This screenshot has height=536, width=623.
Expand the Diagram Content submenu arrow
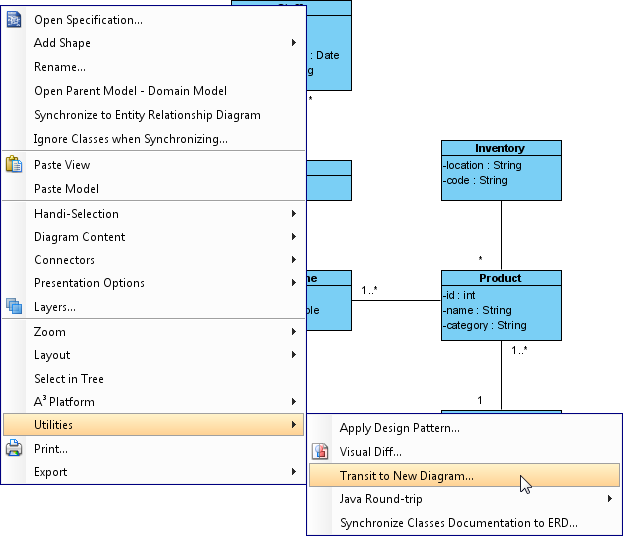click(294, 237)
